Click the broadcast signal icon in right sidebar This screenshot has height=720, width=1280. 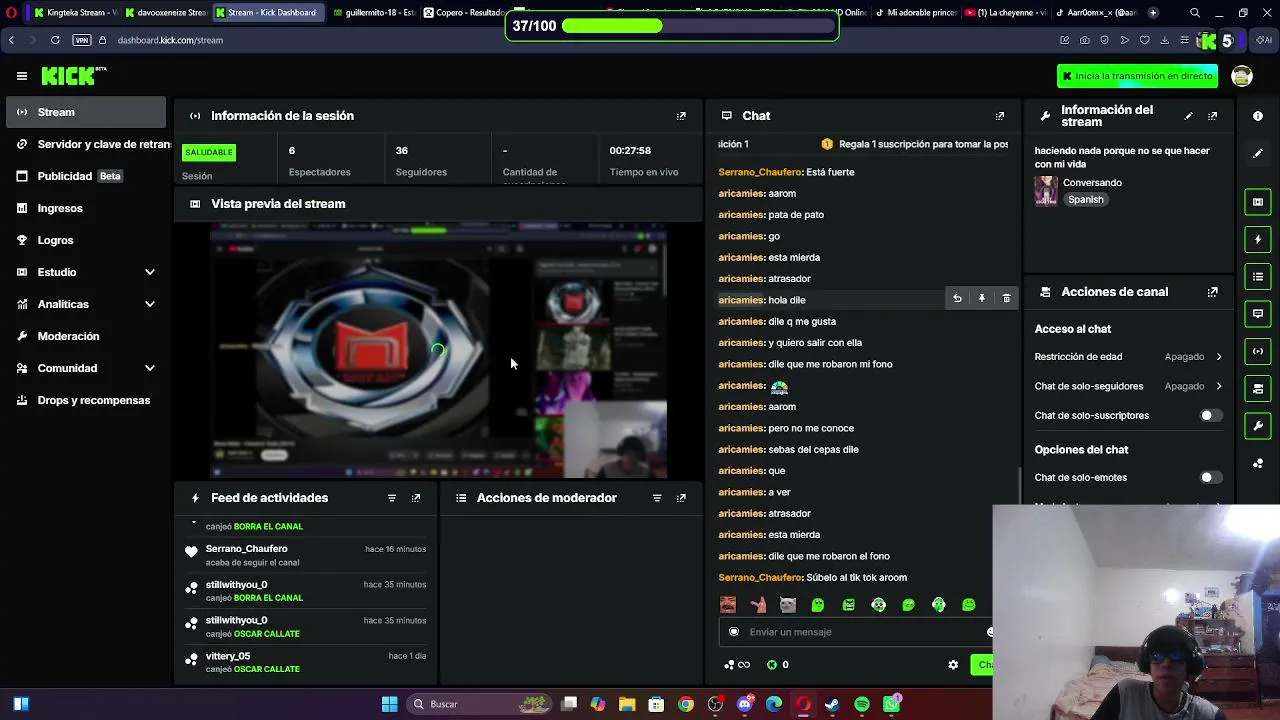pos(1258,351)
